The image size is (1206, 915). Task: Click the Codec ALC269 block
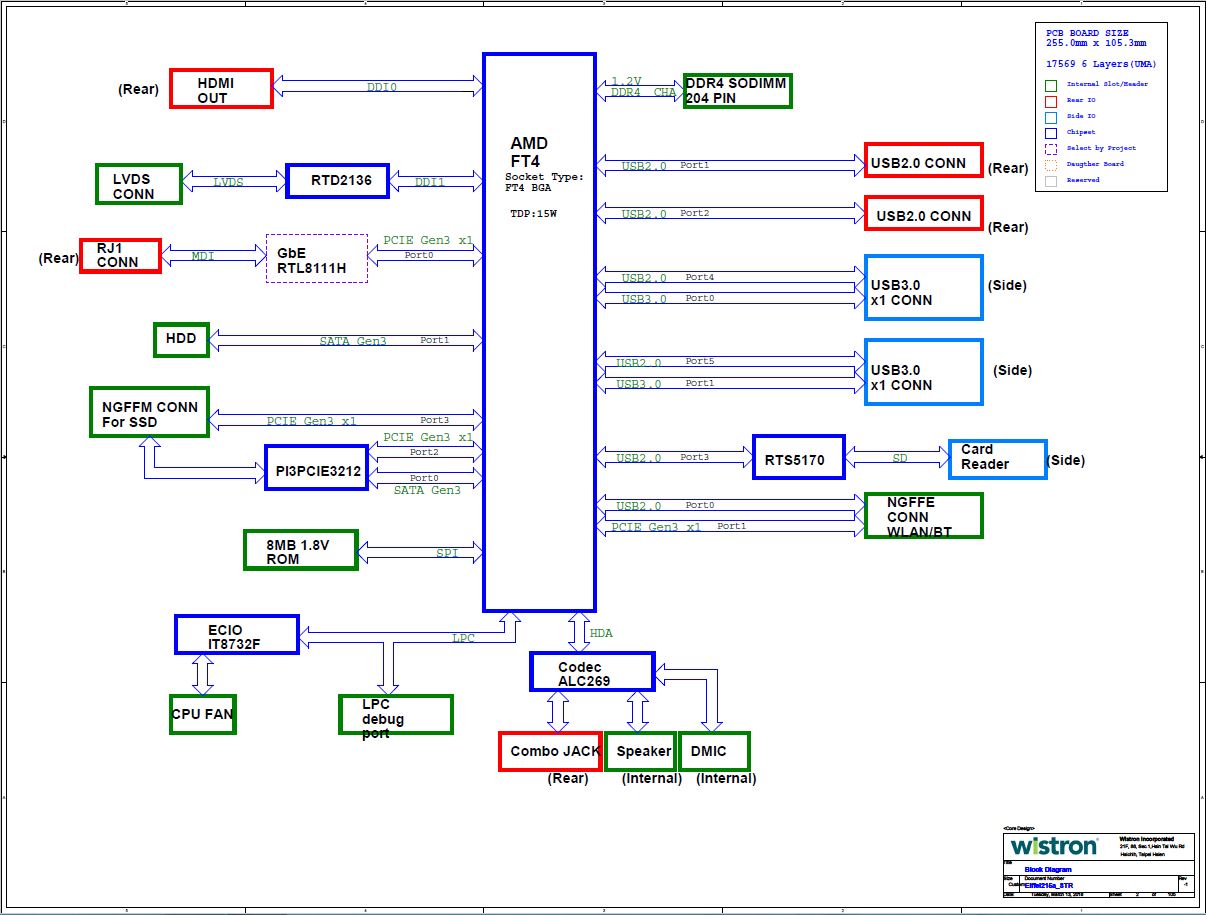click(x=592, y=672)
